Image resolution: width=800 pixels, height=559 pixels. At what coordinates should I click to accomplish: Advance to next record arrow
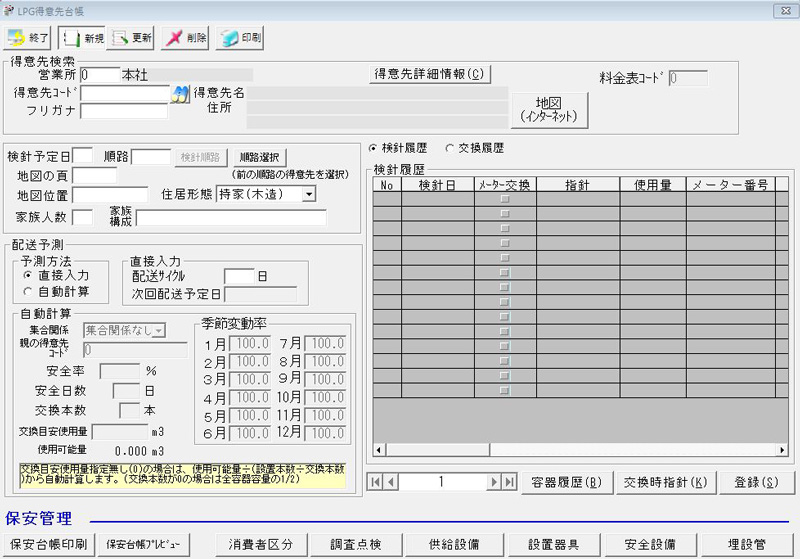(493, 482)
